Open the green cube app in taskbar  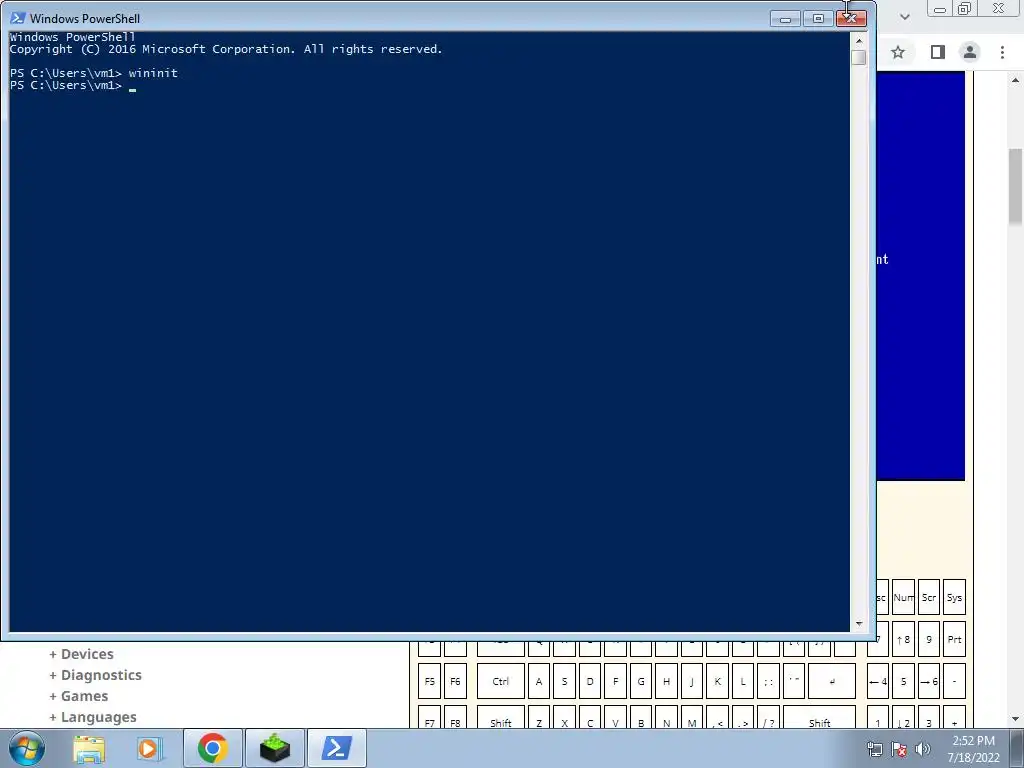click(275, 748)
